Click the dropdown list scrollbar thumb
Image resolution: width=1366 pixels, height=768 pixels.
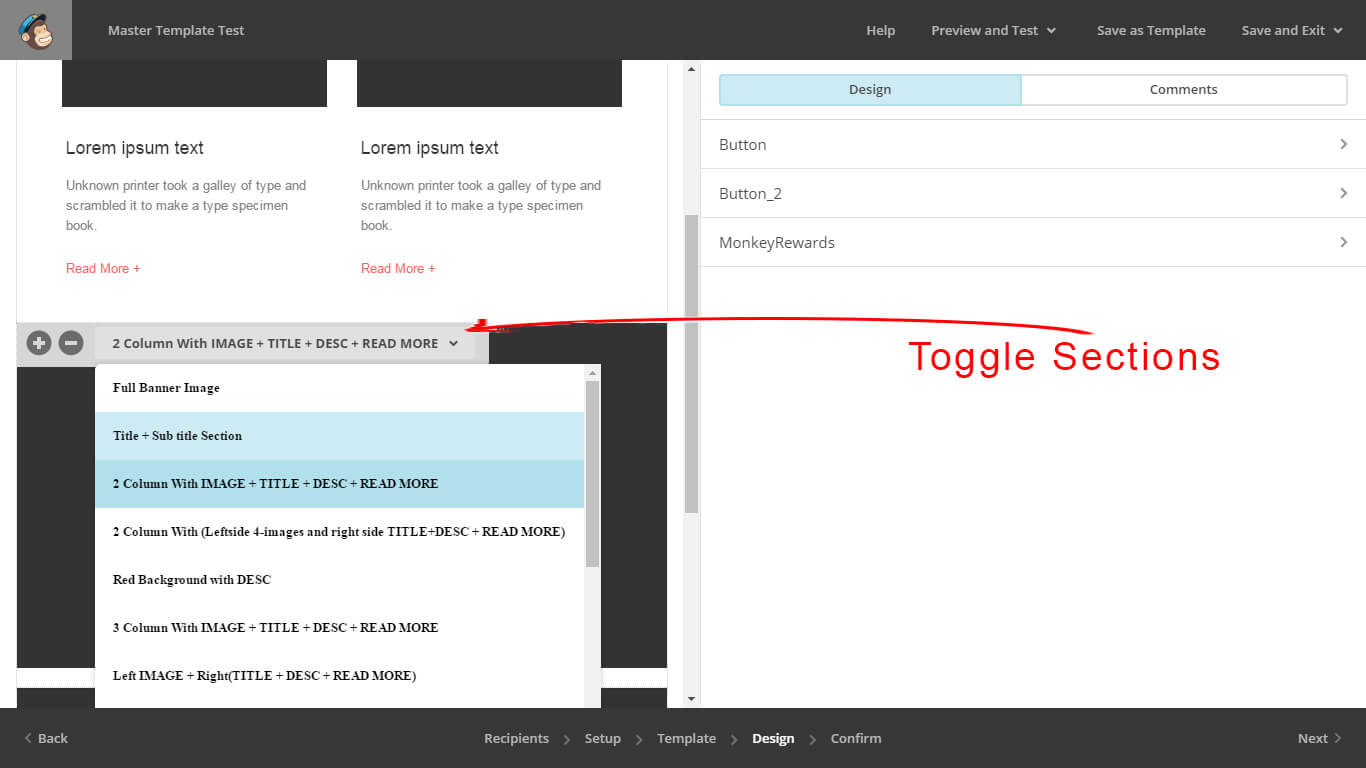(592, 474)
